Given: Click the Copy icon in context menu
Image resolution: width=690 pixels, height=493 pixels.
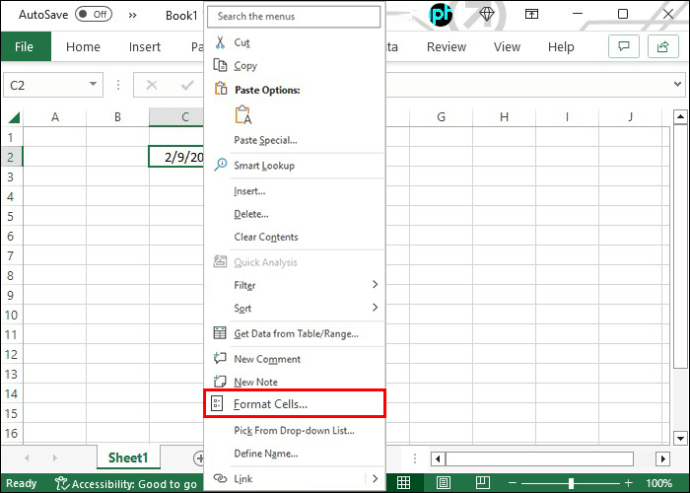Looking at the screenshot, I should pos(221,65).
